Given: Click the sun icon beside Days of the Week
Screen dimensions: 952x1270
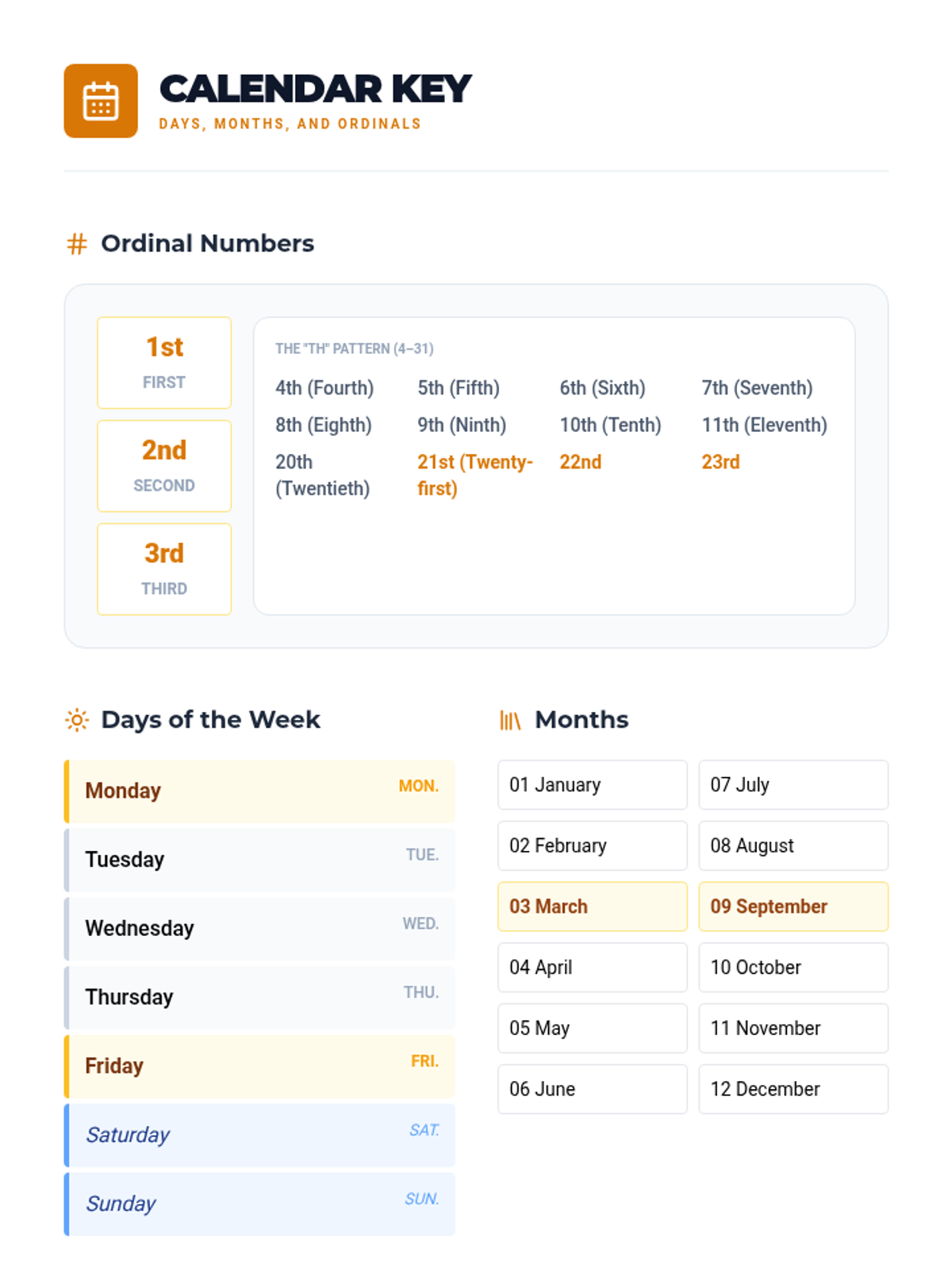Looking at the screenshot, I should tap(77, 720).
